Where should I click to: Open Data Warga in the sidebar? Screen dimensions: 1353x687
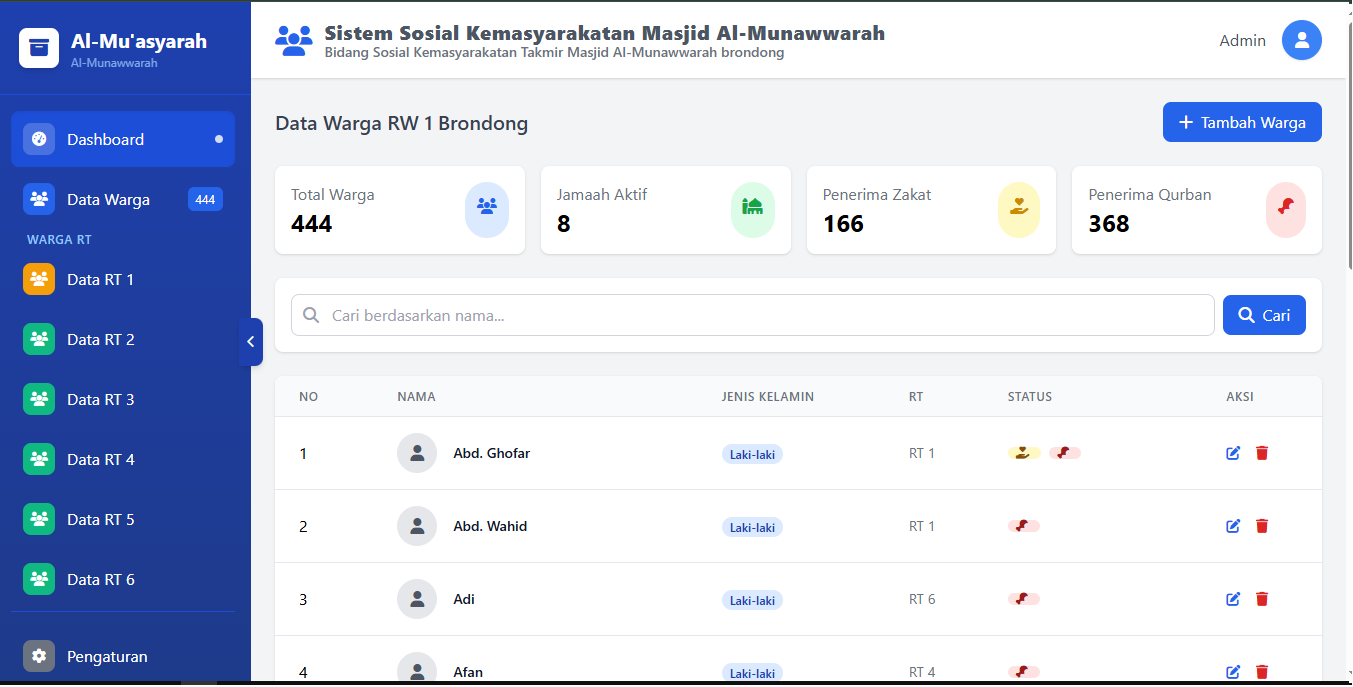click(x=108, y=200)
